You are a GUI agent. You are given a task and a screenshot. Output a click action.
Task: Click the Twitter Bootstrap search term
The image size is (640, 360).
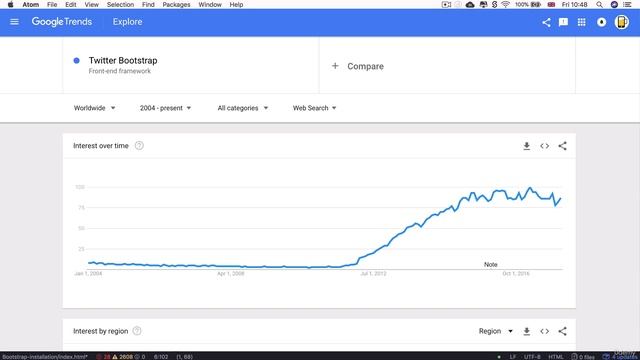tap(123, 60)
